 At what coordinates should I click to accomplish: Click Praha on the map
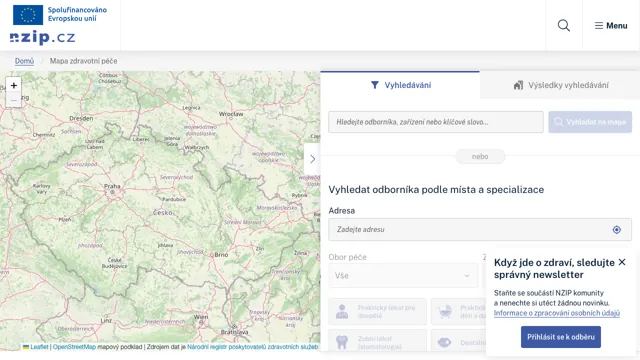pyautogui.click(x=112, y=187)
